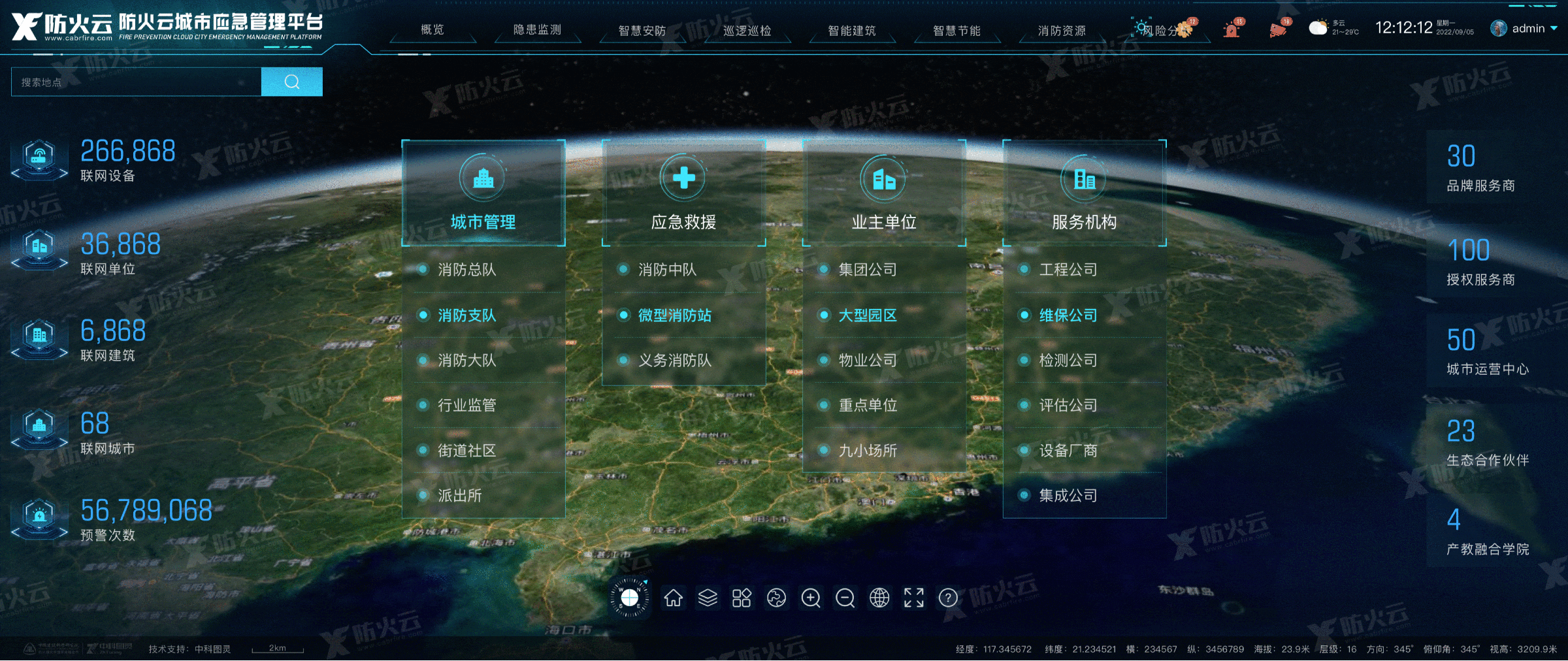The width and height of the screenshot is (1568, 661).
Task: Click the 应急救援 plus cross icon
Action: point(684,178)
